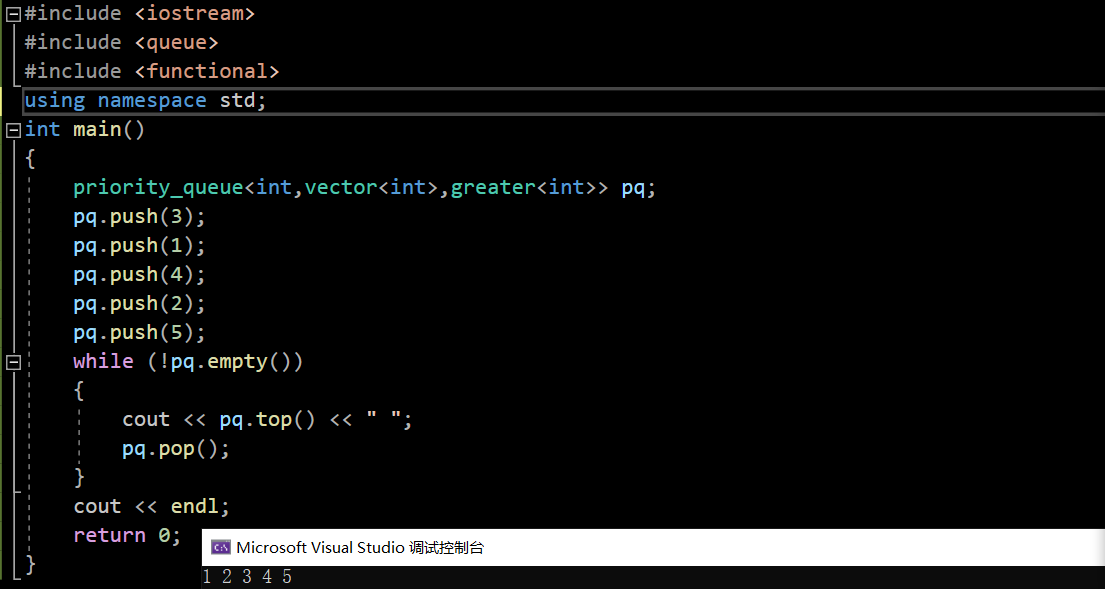Click the "cout << pq.top()" line
1105x589 pixels.
click(267, 419)
